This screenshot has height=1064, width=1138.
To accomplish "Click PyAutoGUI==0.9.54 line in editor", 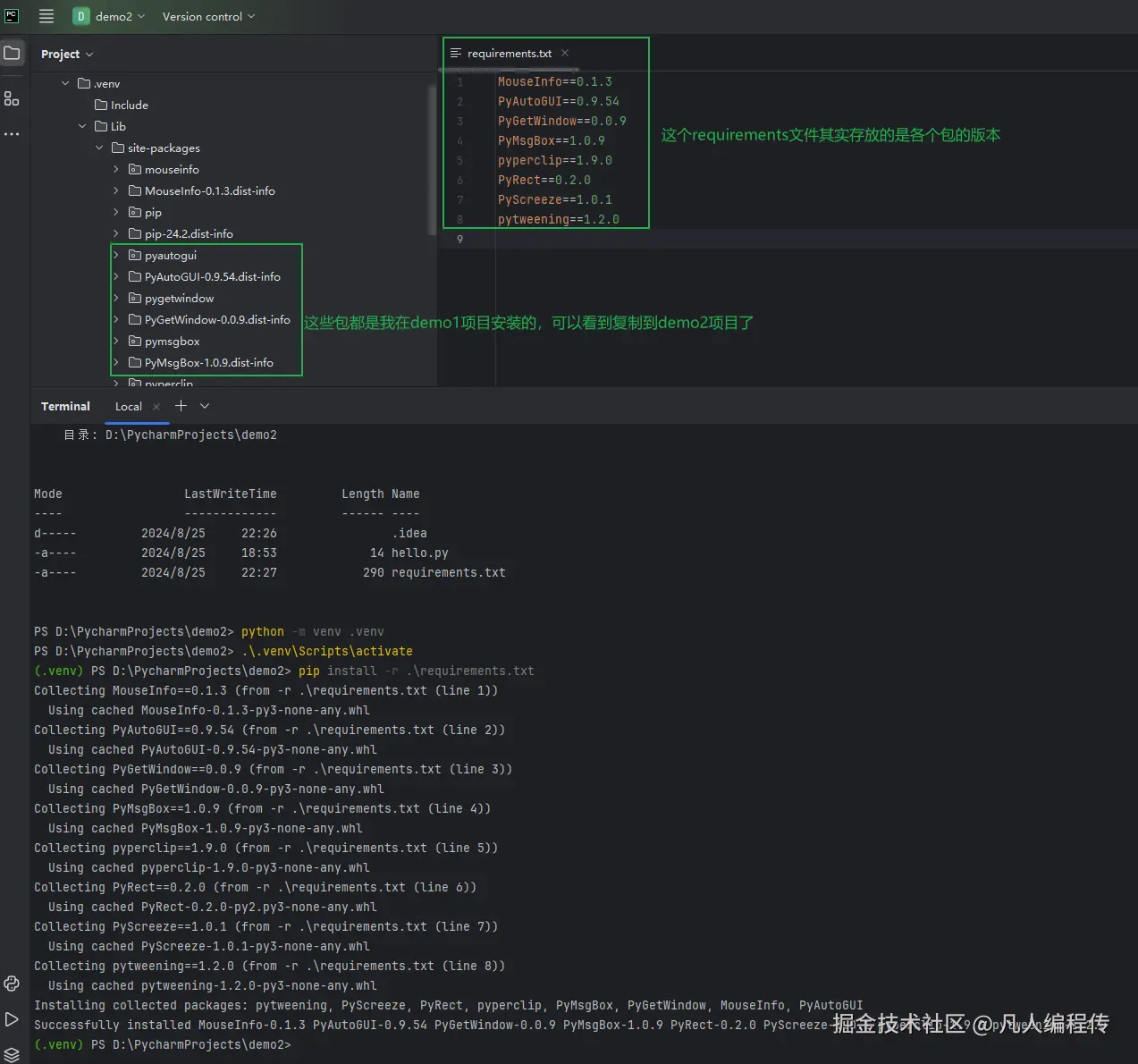I will click(x=559, y=101).
